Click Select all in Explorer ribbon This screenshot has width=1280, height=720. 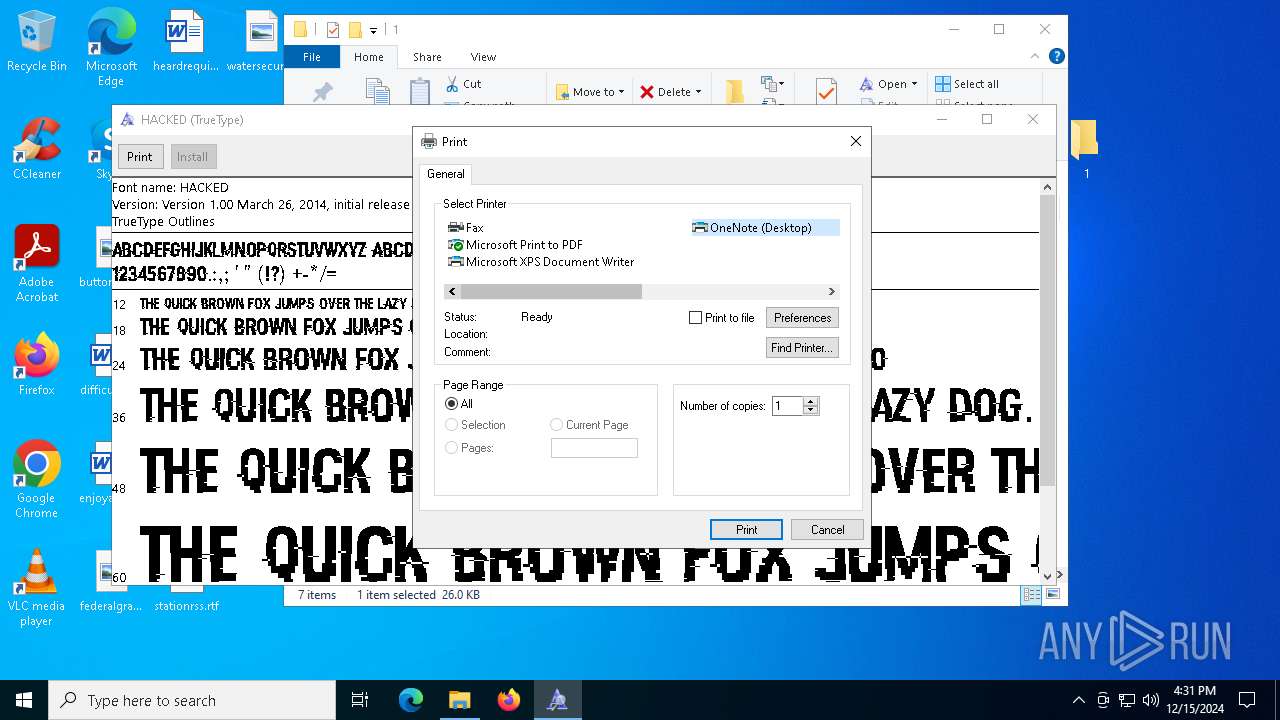point(967,84)
